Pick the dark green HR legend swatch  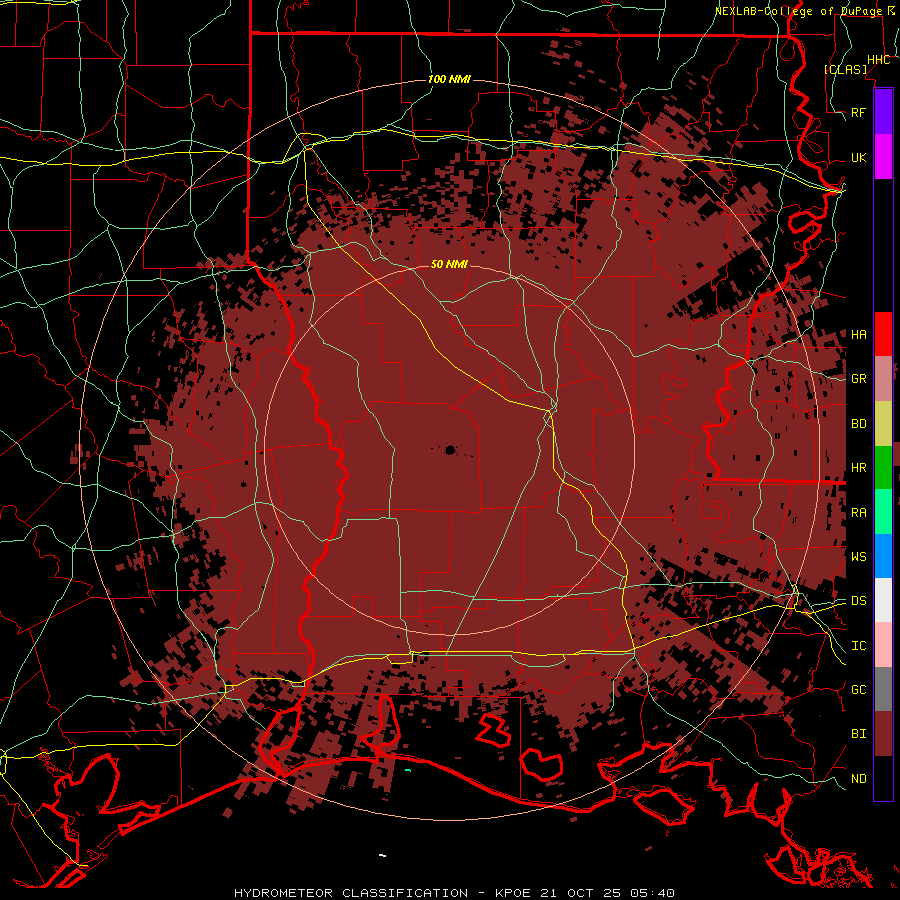883,468
